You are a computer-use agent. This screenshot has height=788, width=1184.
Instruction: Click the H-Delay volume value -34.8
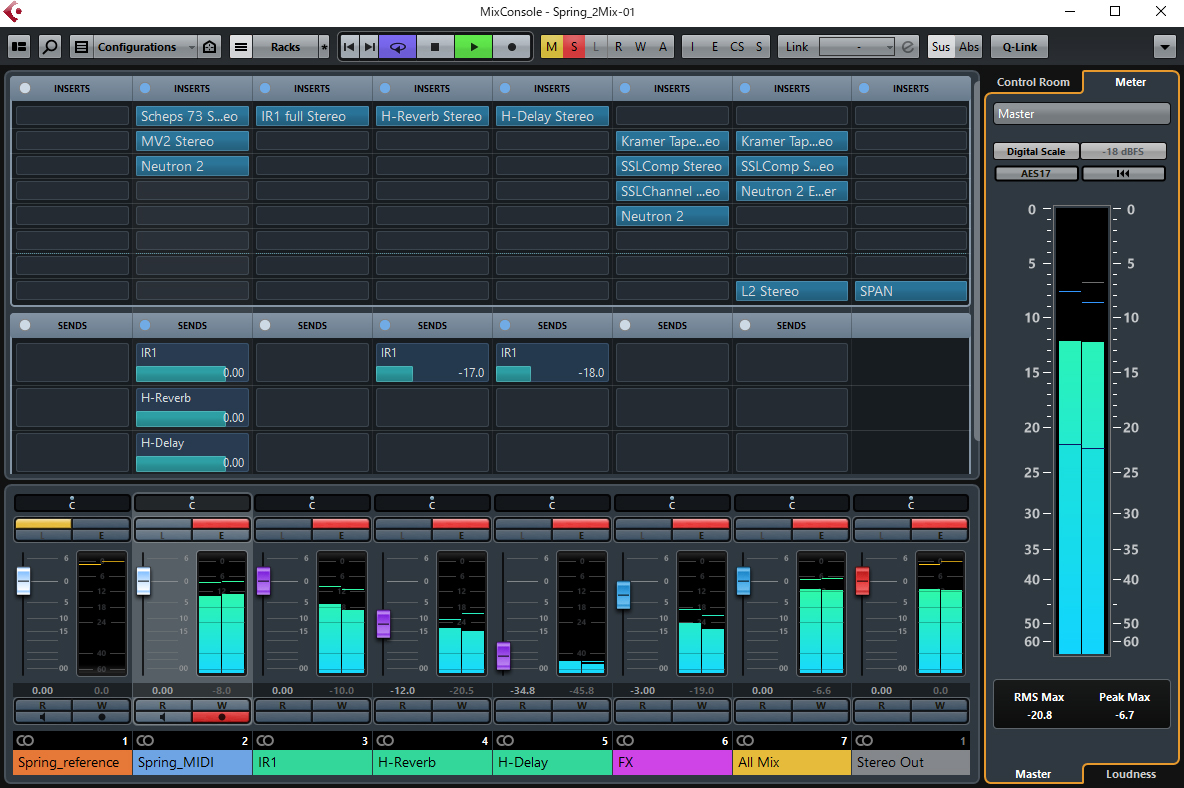click(x=523, y=691)
